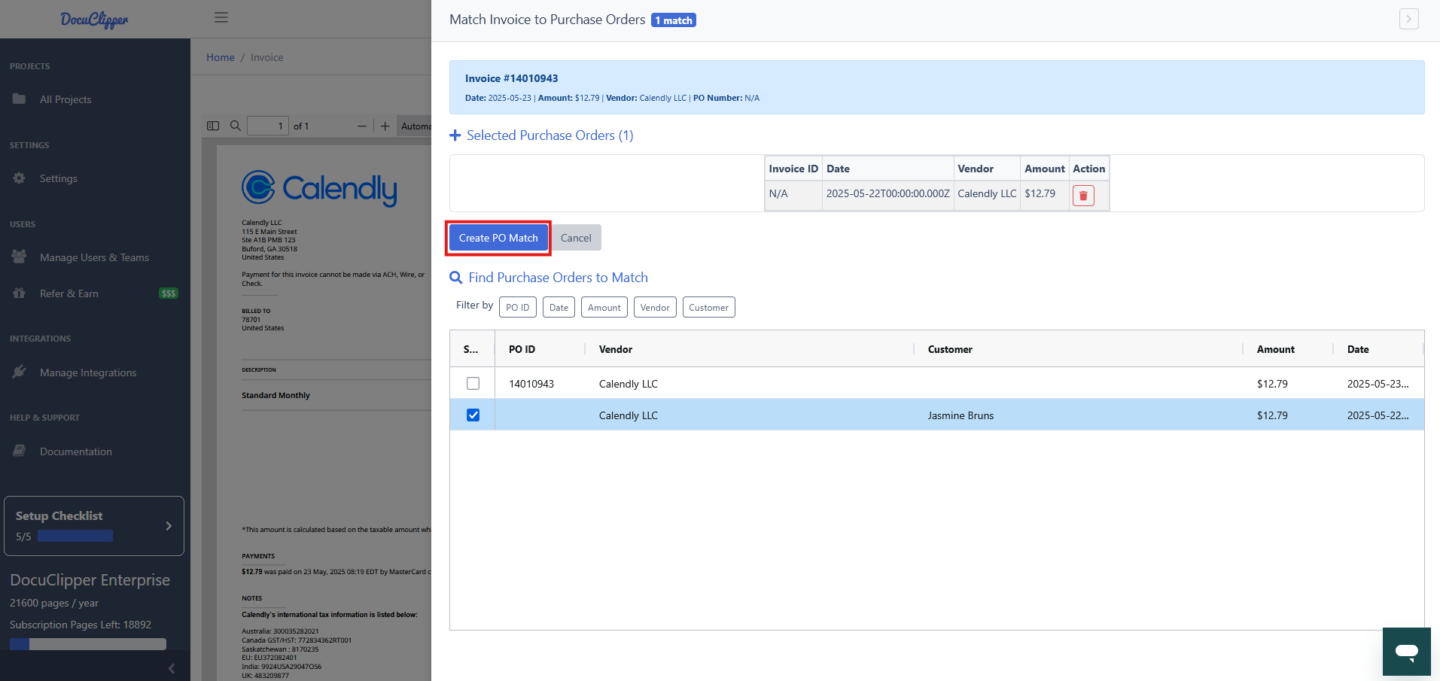Click the Refer & Earn gift icon

pos(19,293)
